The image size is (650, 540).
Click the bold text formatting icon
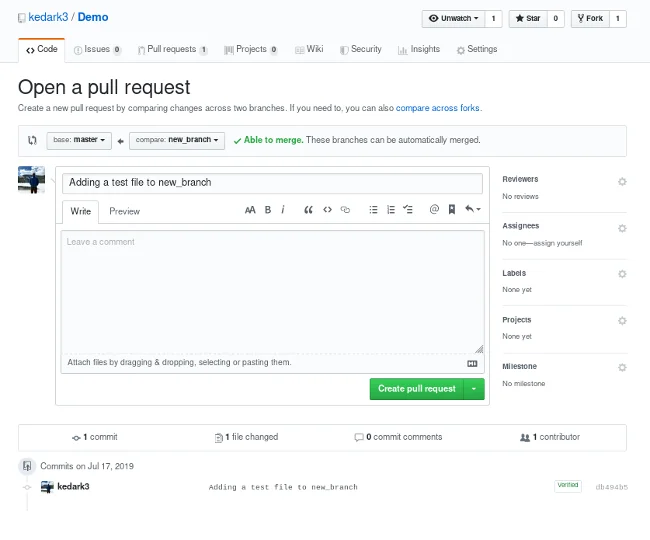268,210
